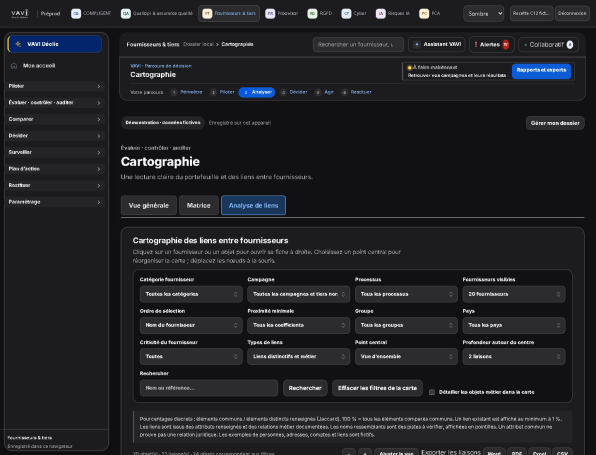The height and width of the screenshot is (455, 596).
Task: Switch to the Matrice tab
Action: click(x=198, y=205)
